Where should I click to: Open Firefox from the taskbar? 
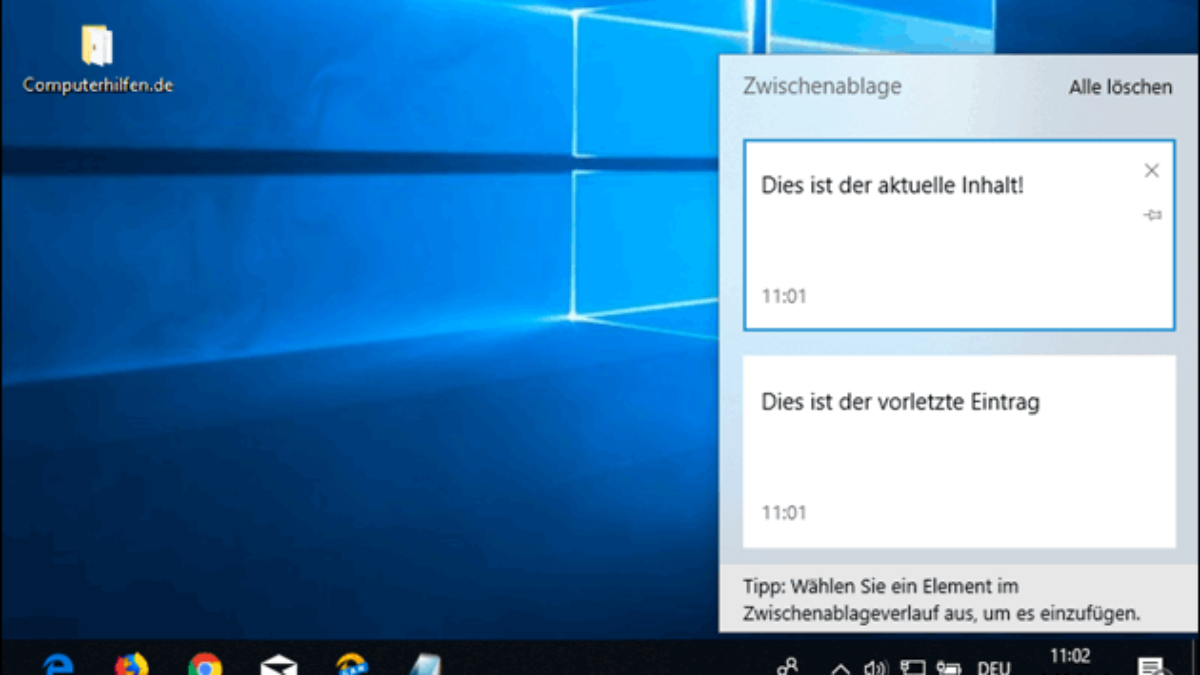point(131,665)
